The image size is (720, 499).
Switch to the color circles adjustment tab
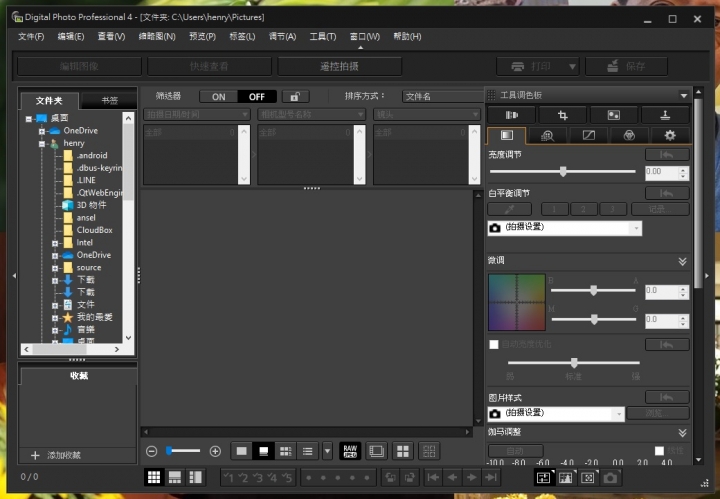[629, 135]
